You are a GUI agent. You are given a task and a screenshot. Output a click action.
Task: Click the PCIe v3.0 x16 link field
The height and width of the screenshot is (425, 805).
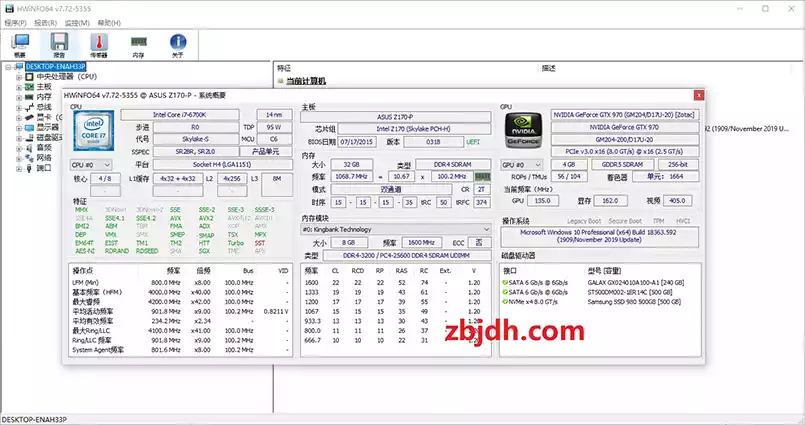click(625, 152)
